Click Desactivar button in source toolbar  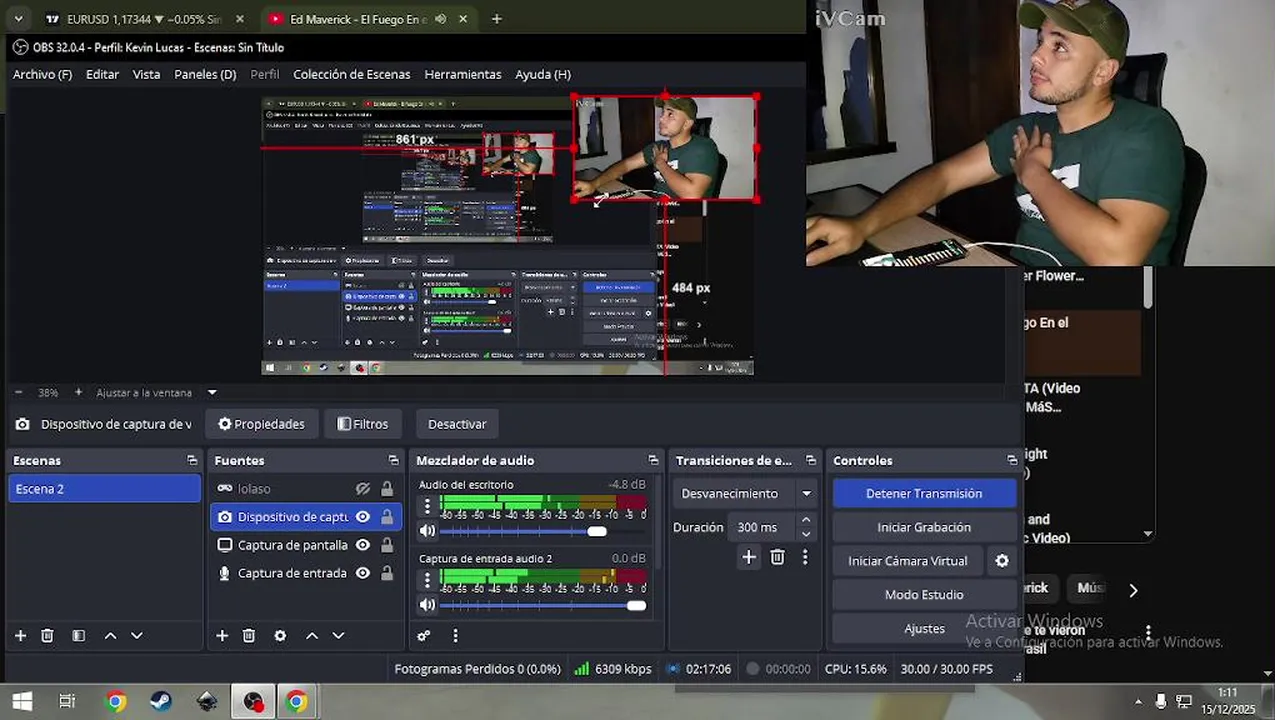[x=457, y=424]
